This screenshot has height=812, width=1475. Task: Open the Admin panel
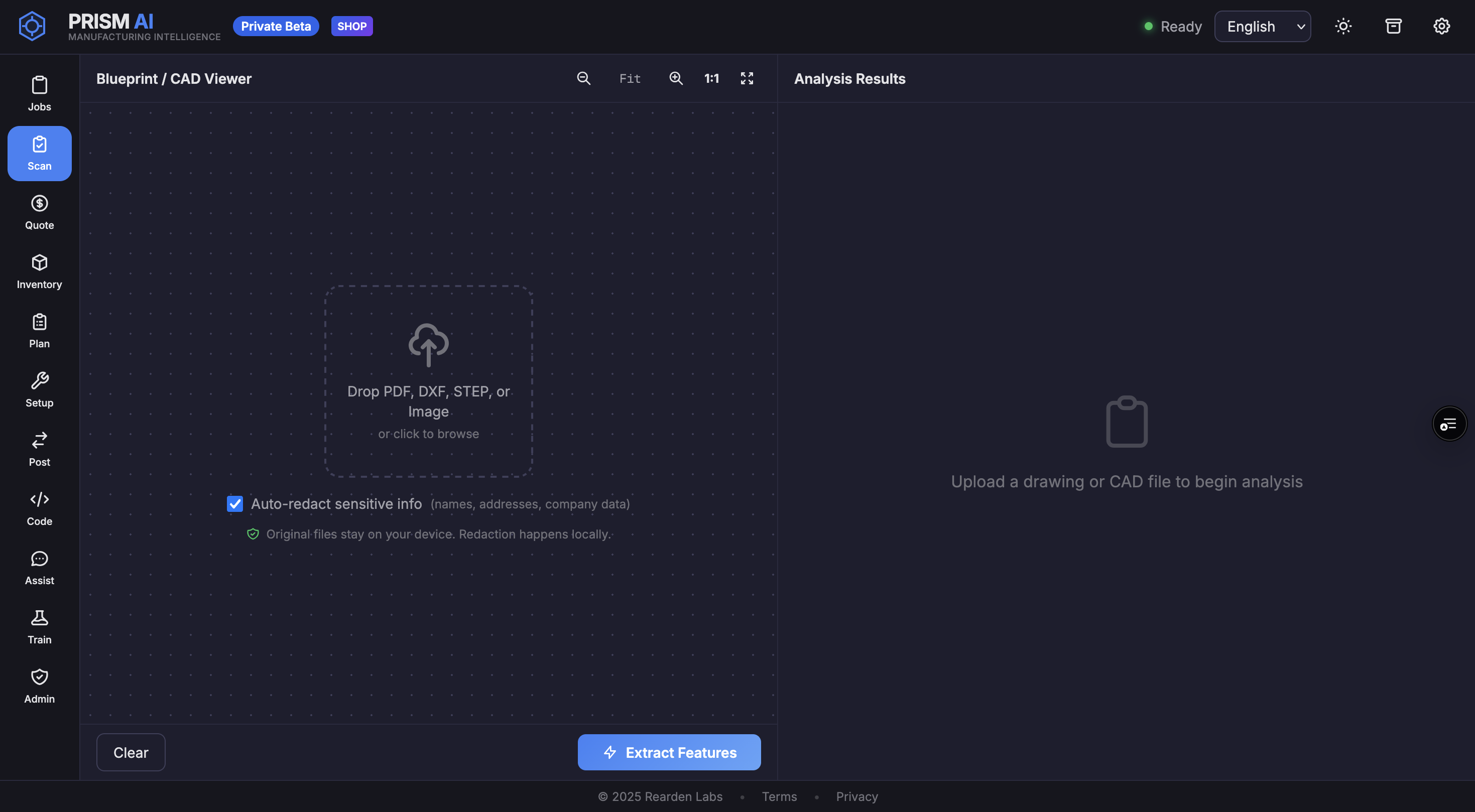point(39,686)
